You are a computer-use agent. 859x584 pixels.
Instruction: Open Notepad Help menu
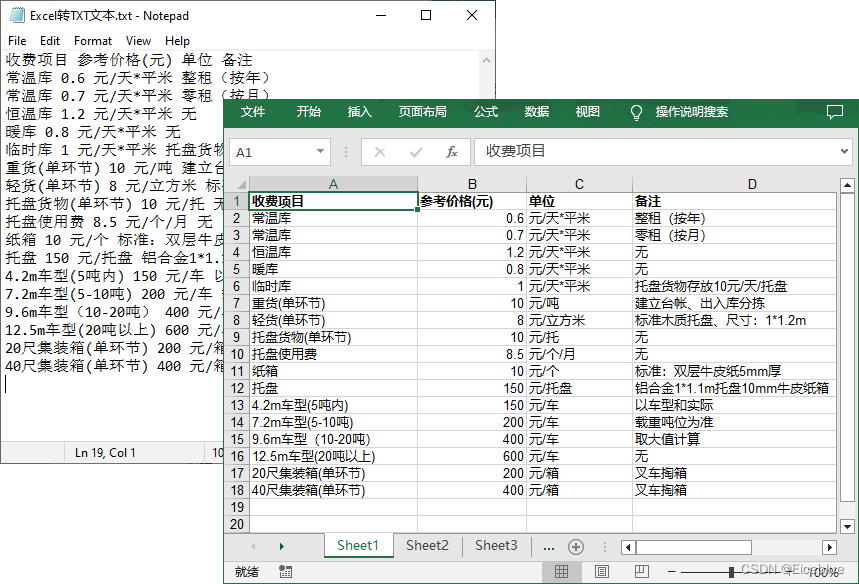[x=177, y=41]
